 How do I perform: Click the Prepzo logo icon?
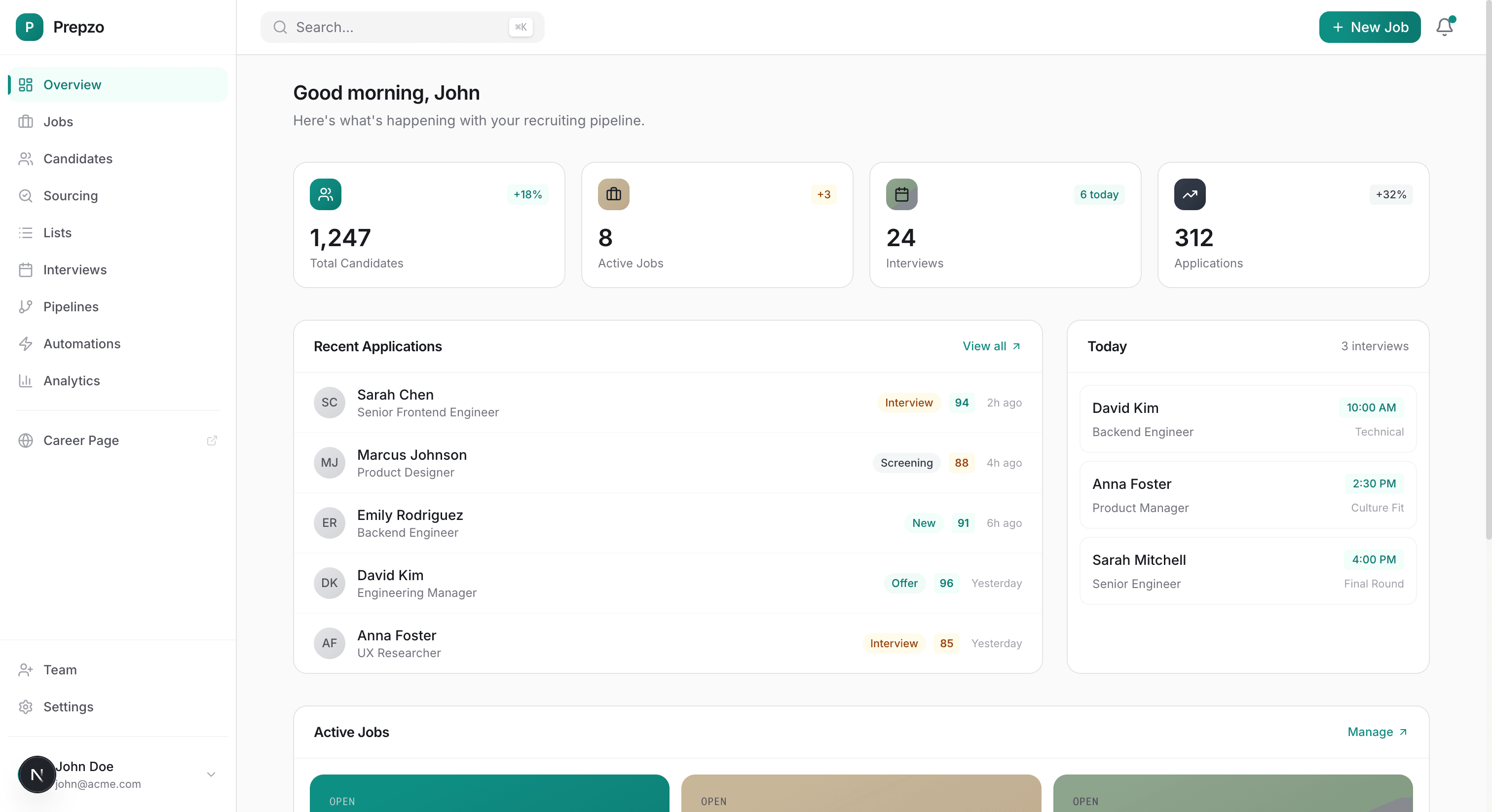(x=29, y=27)
